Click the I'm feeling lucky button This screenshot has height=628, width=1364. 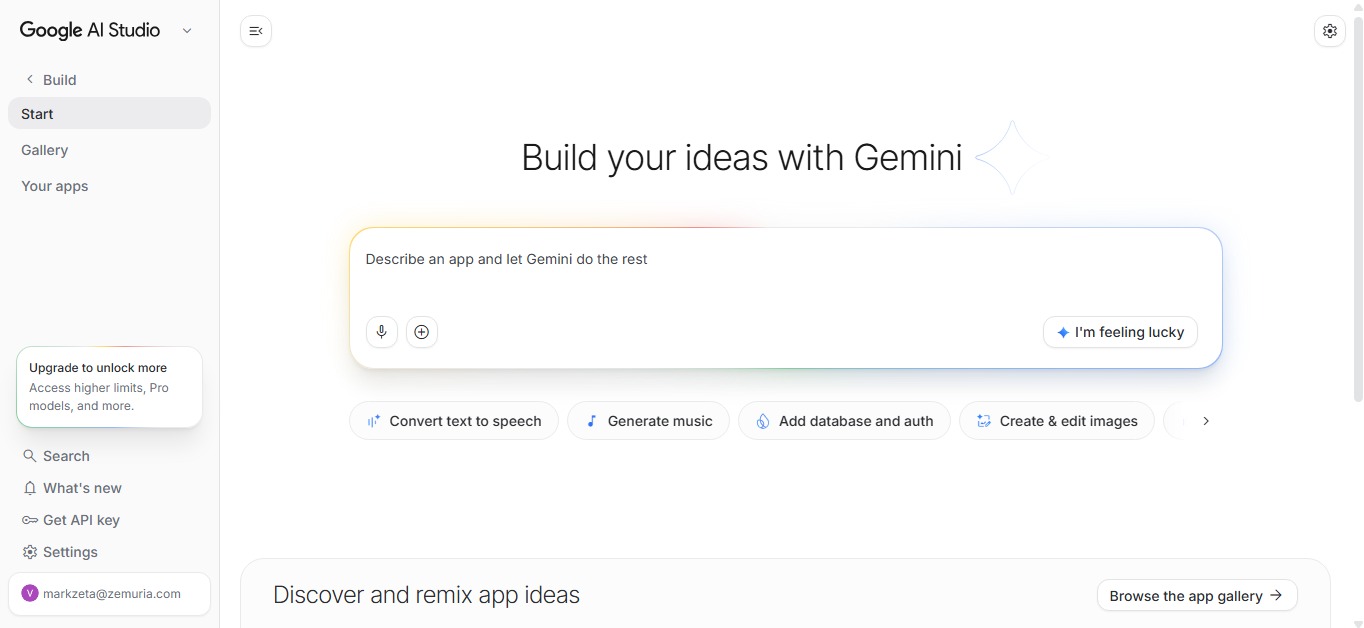pyautogui.click(x=1120, y=332)
